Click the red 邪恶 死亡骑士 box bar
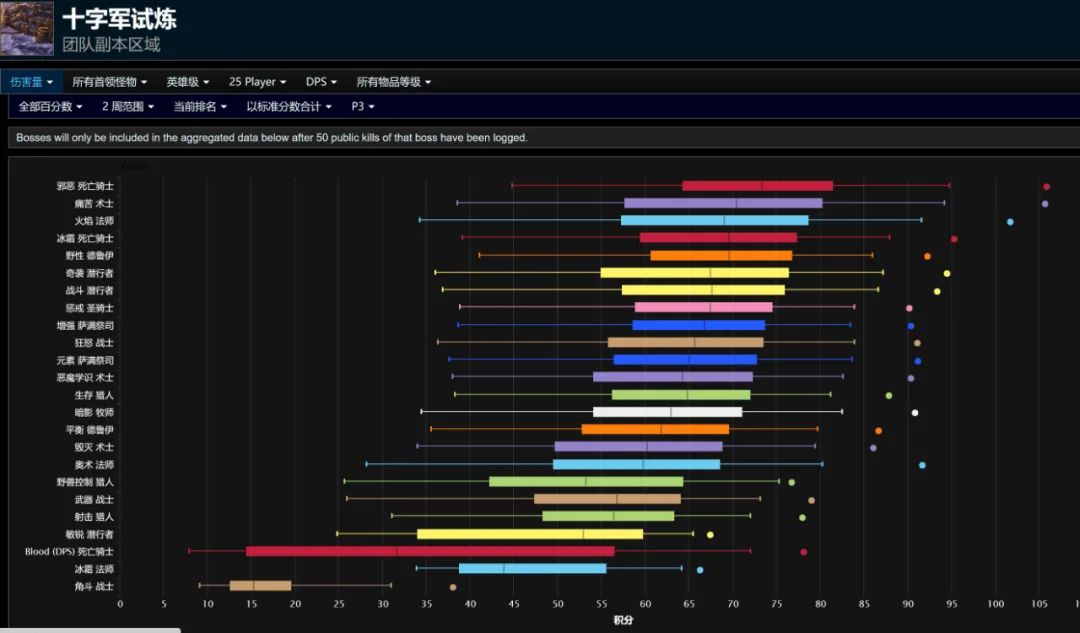The width and height of the screenshot is (1080, 633). (x=758, y=186)
